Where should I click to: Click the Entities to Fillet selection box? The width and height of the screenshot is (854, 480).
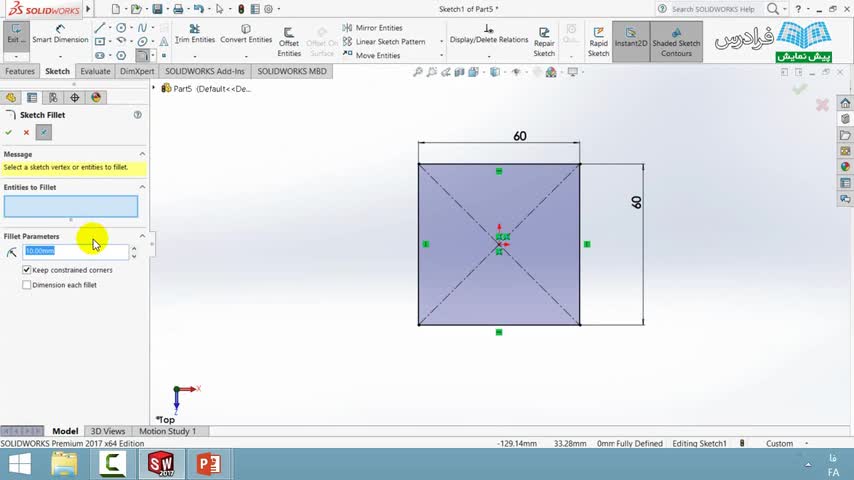click(x=71, y=206)
